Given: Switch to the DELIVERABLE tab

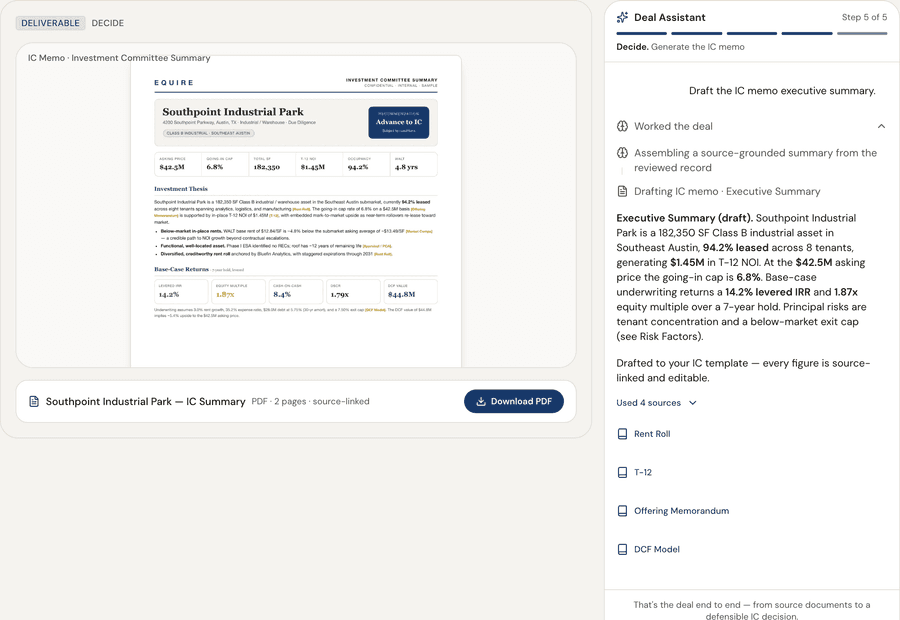Looking at the screenshot, I should point(51,23).
